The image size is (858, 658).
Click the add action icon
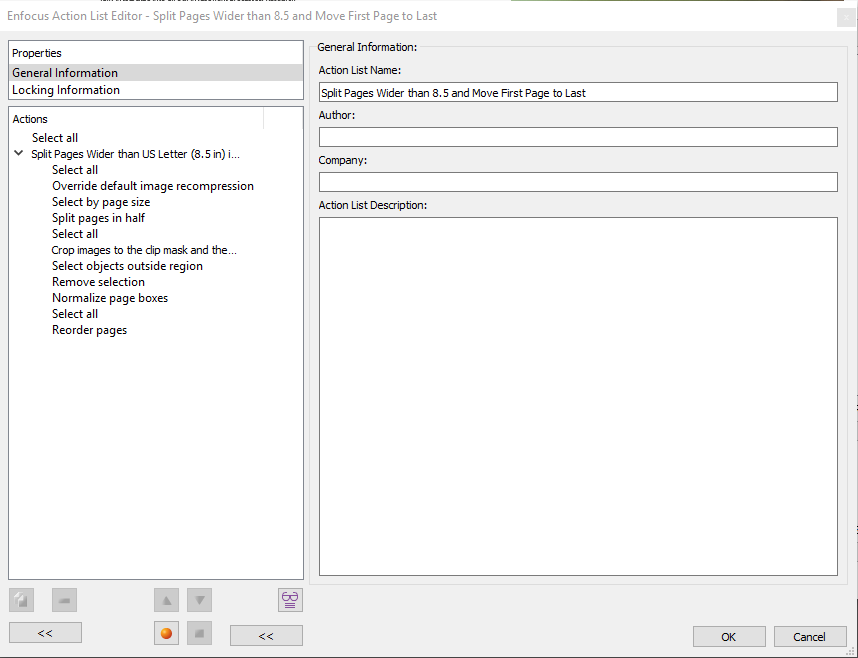coord(22,600)
